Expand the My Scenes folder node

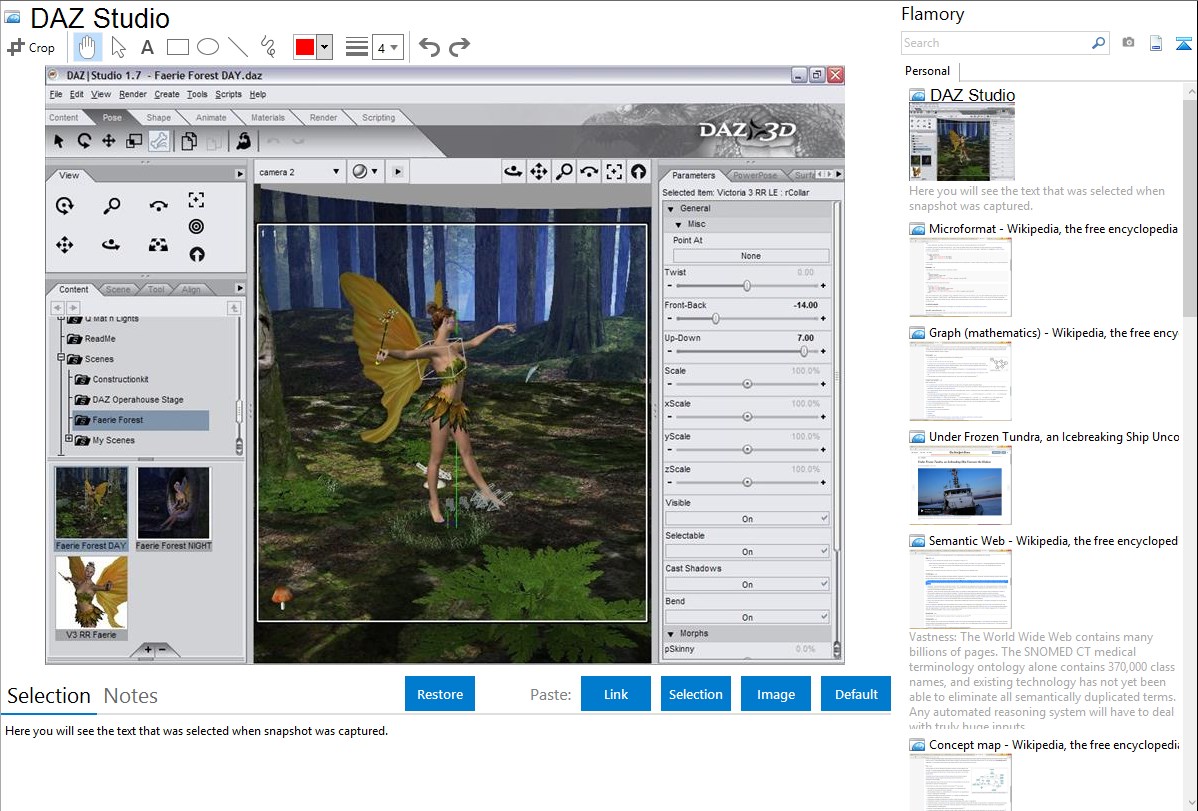click(69, 439)
